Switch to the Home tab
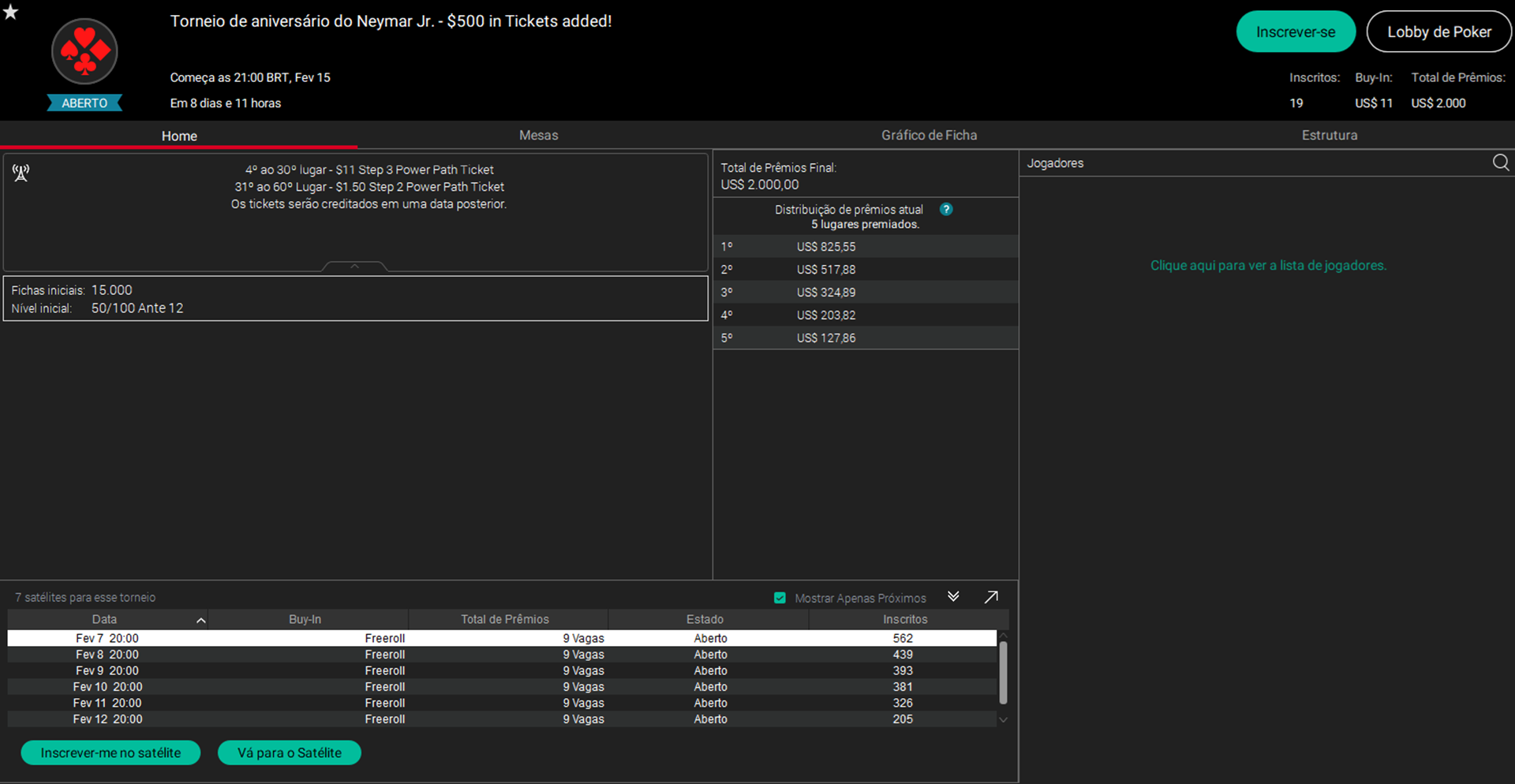The height and width of the screenshot is (784, 1515). click(179, 136)
